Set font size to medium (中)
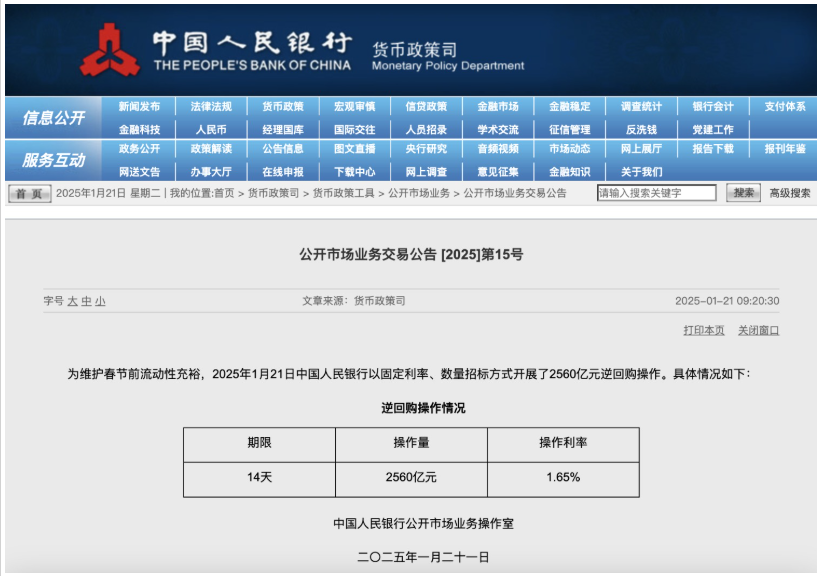The image size is (820, 576). point(86,301)
